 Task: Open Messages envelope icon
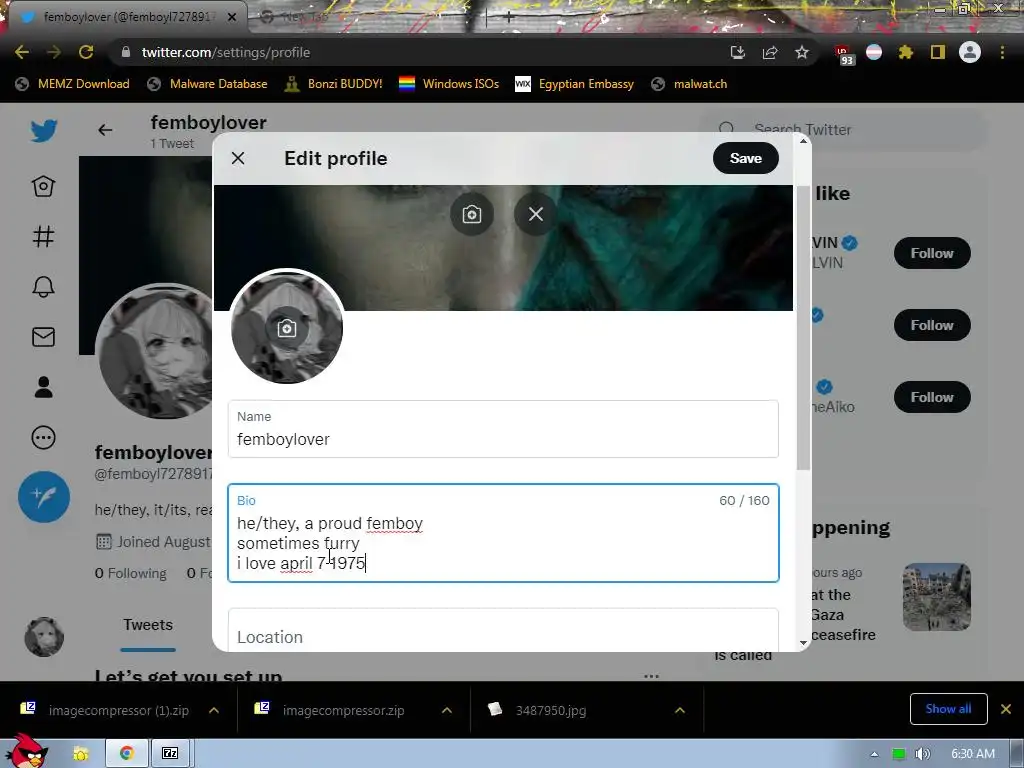pos(43,337)
